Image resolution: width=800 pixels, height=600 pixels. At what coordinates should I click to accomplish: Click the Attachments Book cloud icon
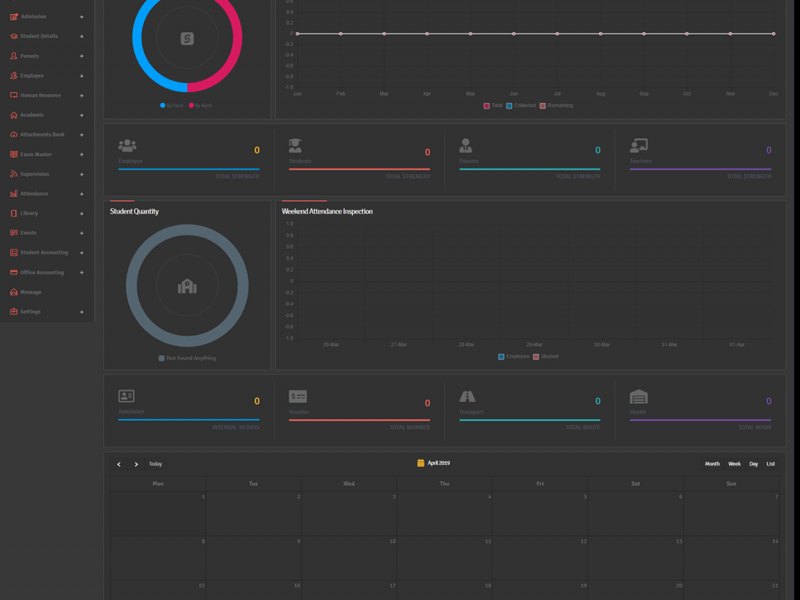pyautogui.click(x=14, y=135)
